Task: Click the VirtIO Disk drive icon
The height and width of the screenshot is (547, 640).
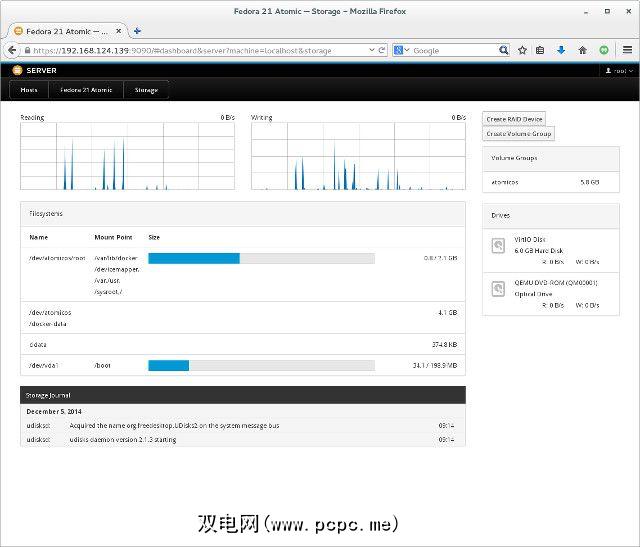Action: click(498, 246)
